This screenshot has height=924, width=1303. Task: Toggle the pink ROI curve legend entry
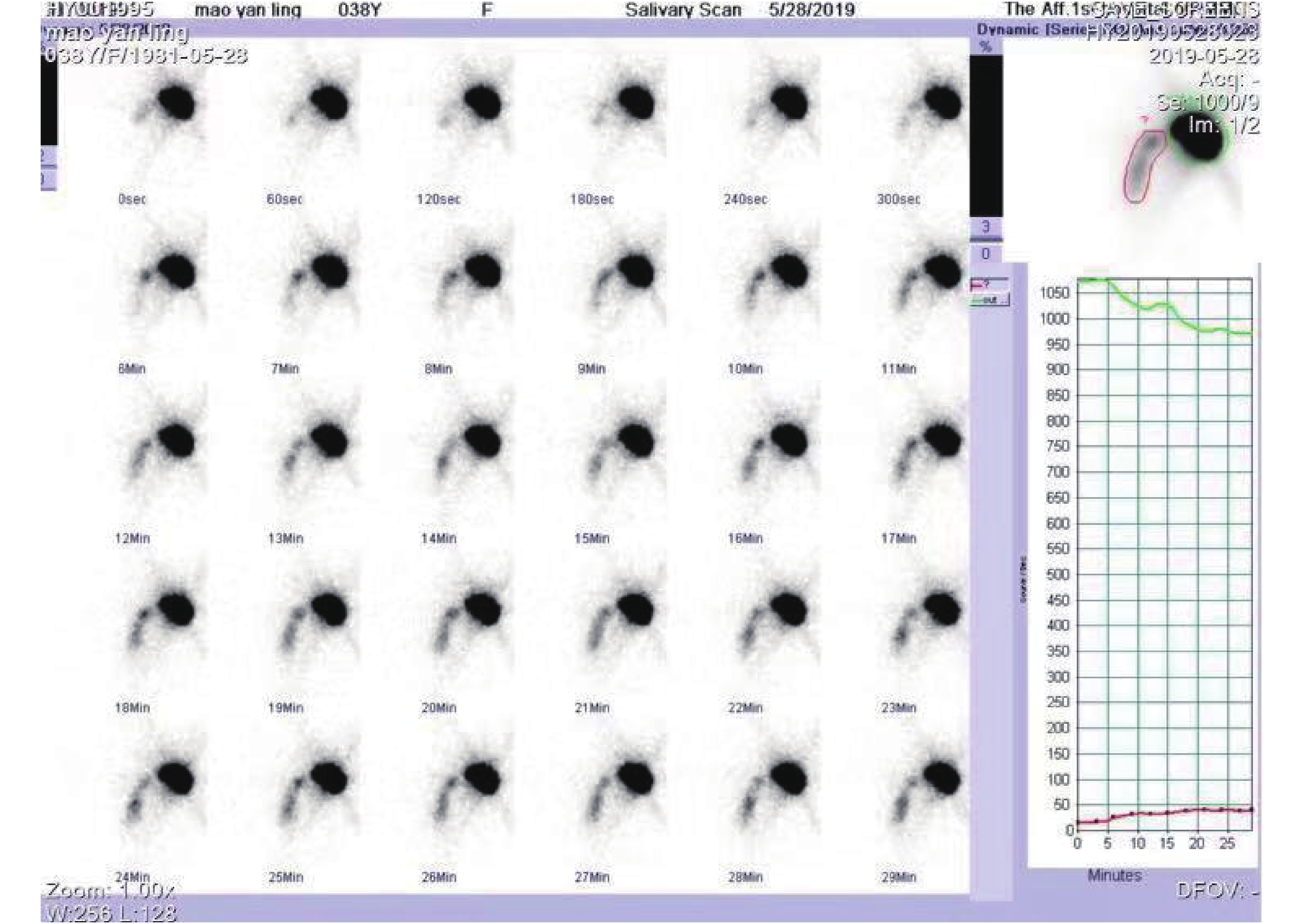[988, 285]
